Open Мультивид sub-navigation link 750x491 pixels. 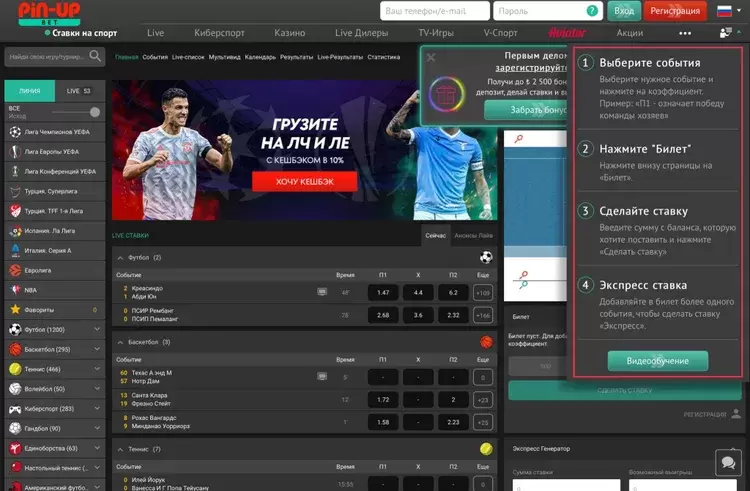click(224, 57)
